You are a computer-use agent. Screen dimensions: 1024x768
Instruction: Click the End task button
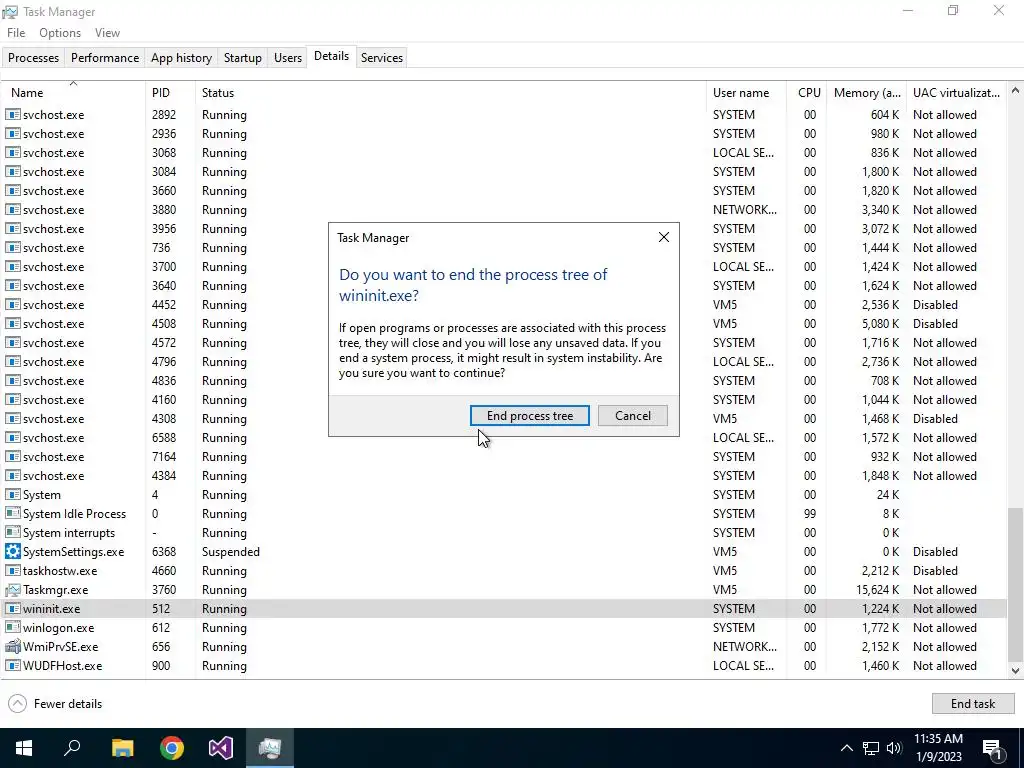[972, 703]
